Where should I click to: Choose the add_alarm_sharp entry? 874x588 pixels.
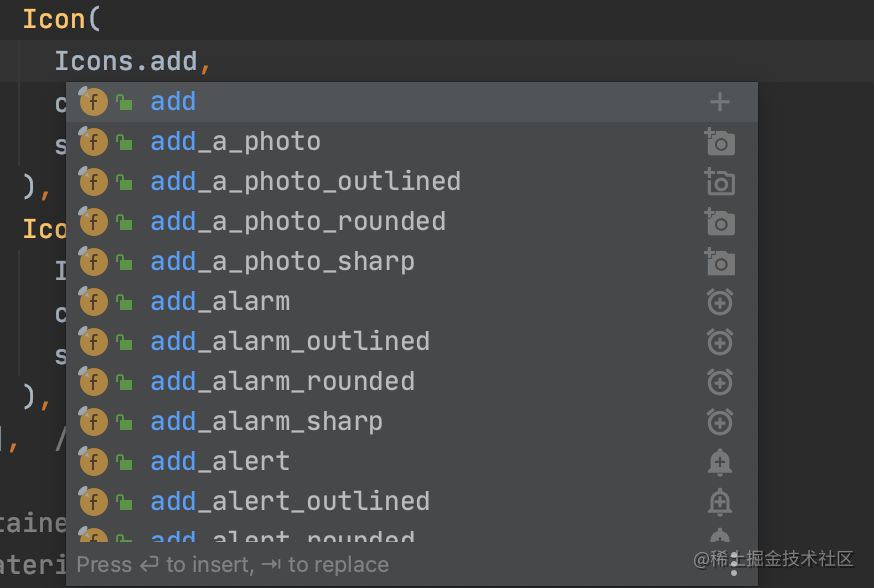coord(411,422)
